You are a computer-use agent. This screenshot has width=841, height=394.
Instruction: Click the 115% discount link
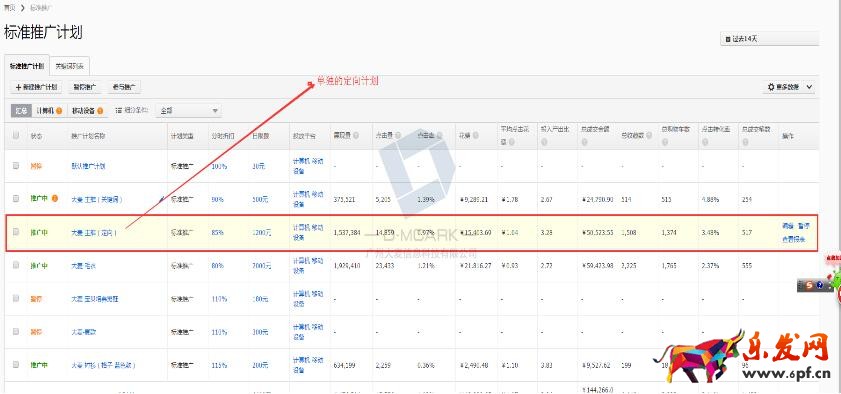pos(219,366)
